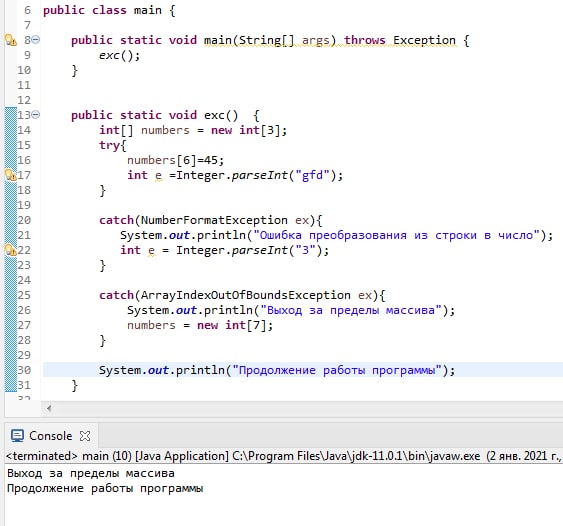This screenshot has height=526, width=563.
Task: Select the Console tab
Action: pyautogui.click(x=50, y=436)
